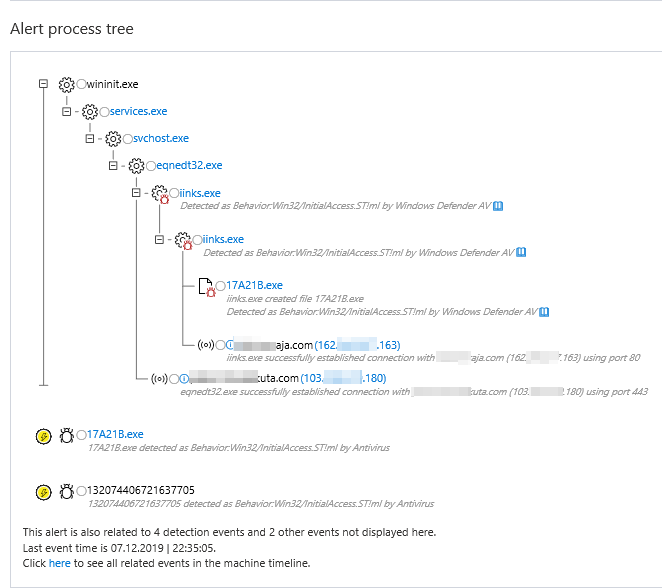662x588 pixels.
Task: Open the first iinks.exe process link
Action: pos(200,193)
